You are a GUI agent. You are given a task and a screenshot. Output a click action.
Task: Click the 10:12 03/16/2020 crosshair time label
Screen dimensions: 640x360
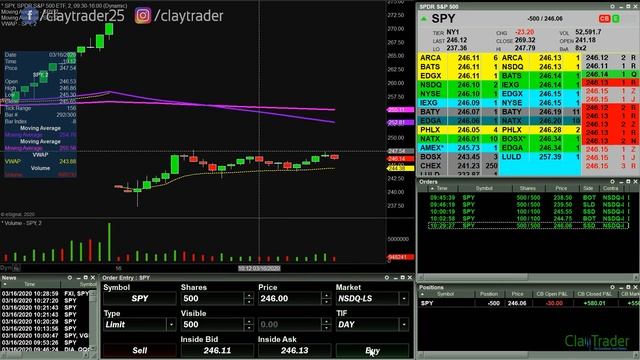[259, 268]
